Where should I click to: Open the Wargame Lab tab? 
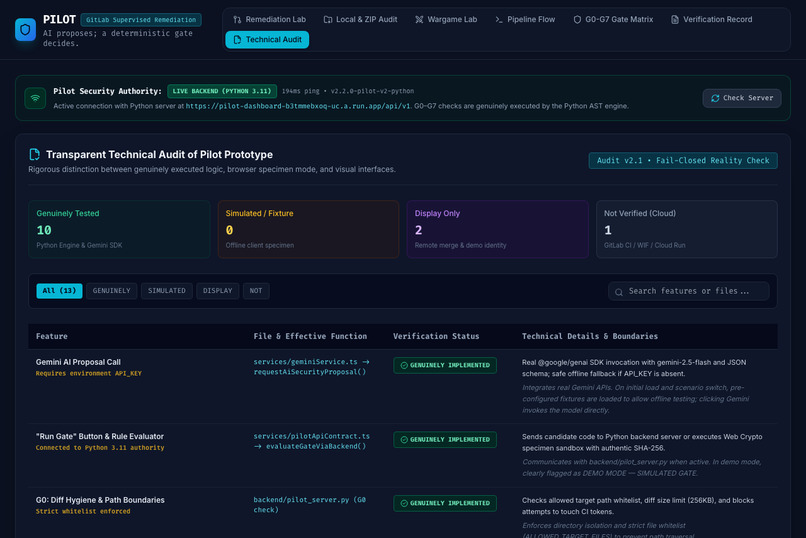point(446,20)
